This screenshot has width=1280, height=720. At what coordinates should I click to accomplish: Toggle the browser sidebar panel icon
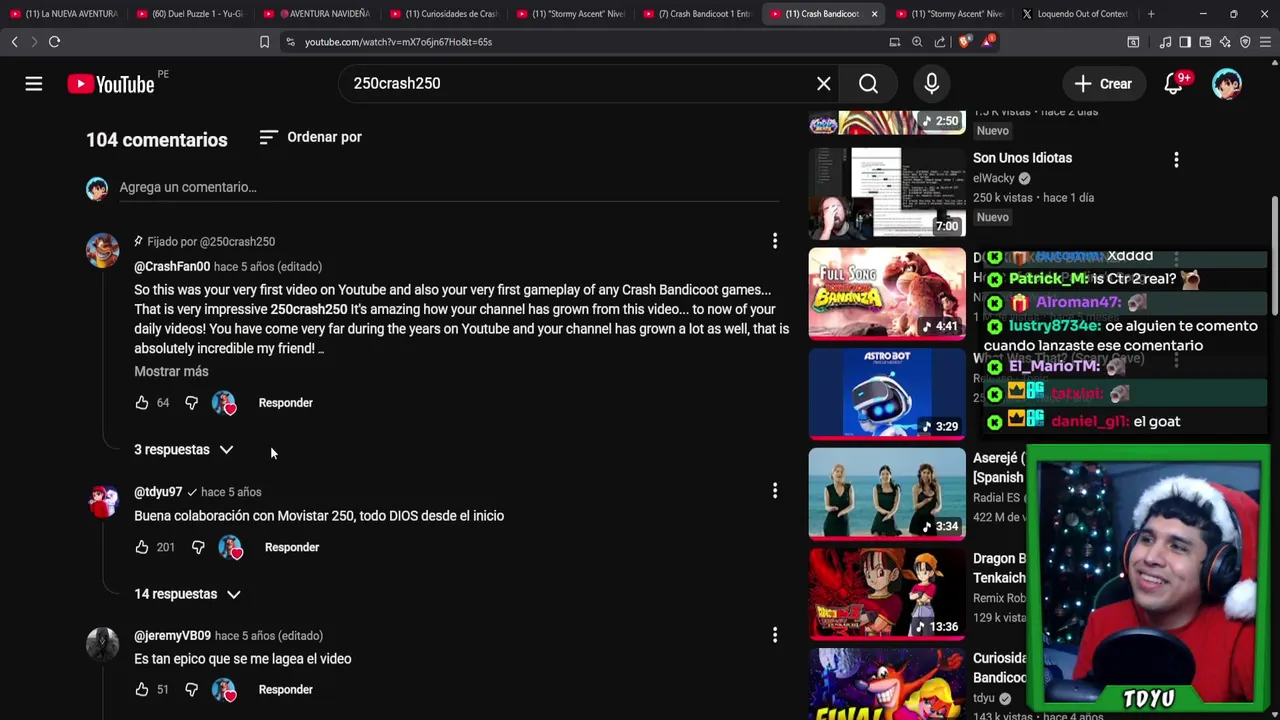[x=1185, y=42]
